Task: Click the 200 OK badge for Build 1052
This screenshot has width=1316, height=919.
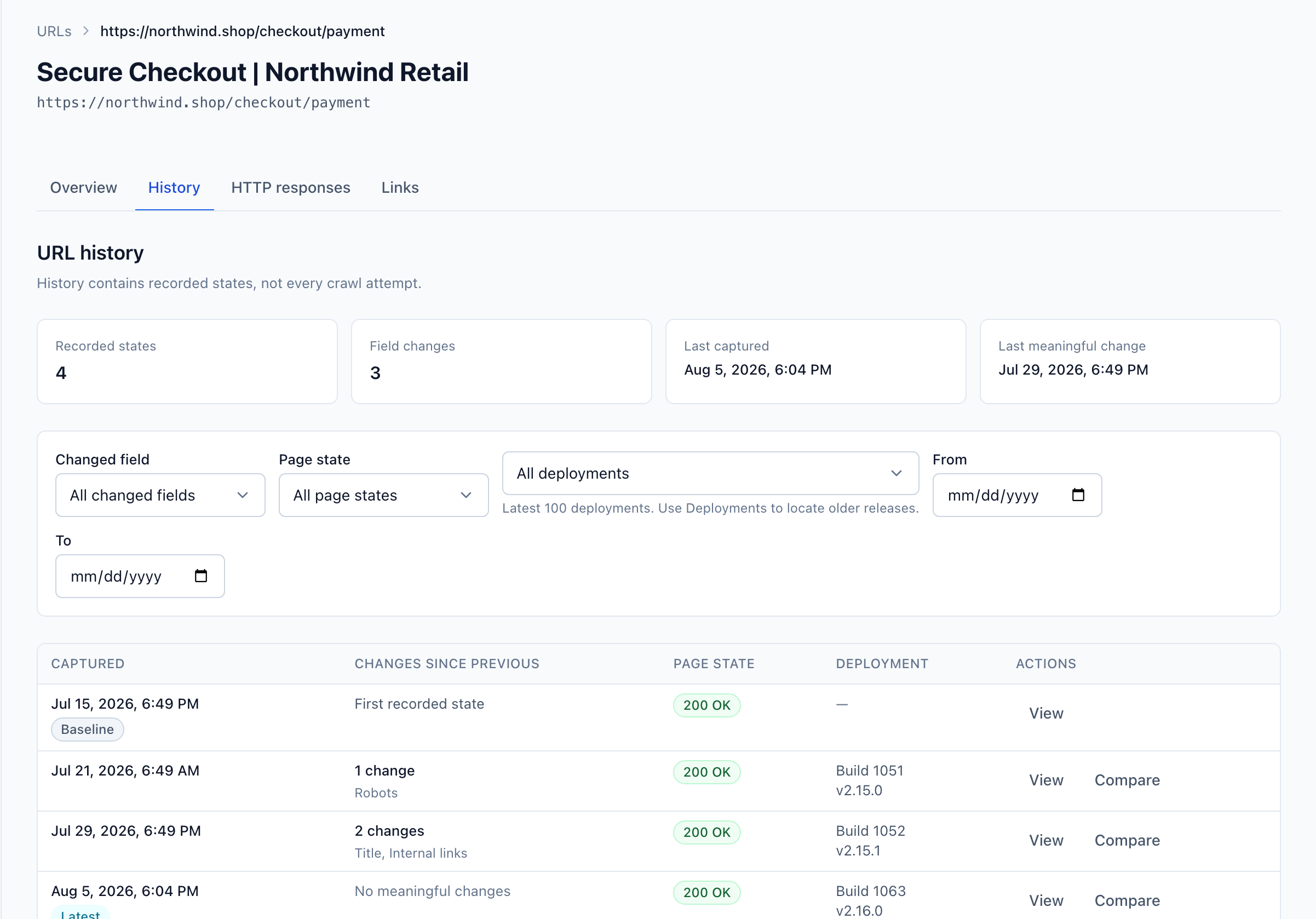Action: point(706,832)
